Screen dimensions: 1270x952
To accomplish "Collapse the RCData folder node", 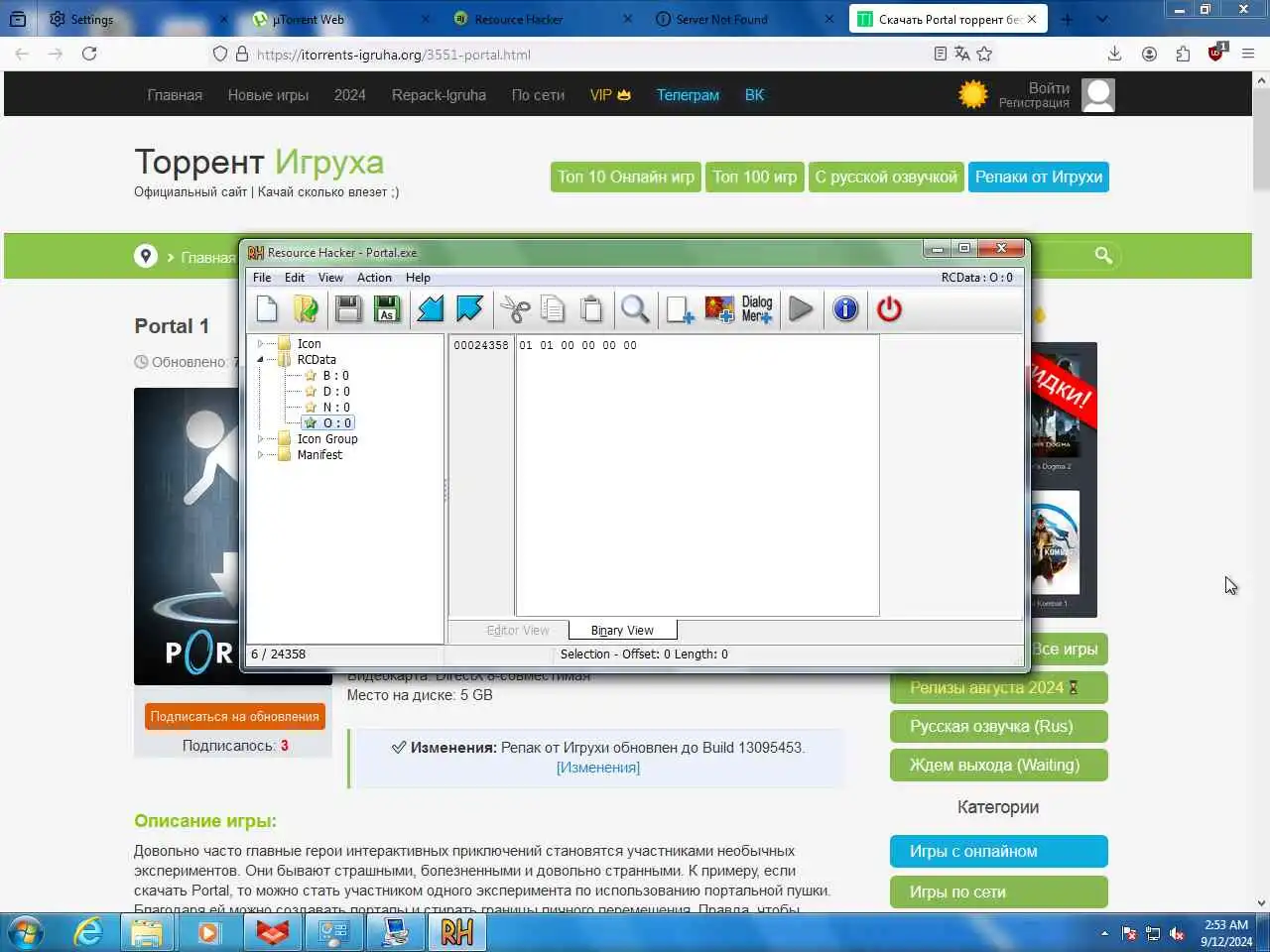I will (261, 360).
